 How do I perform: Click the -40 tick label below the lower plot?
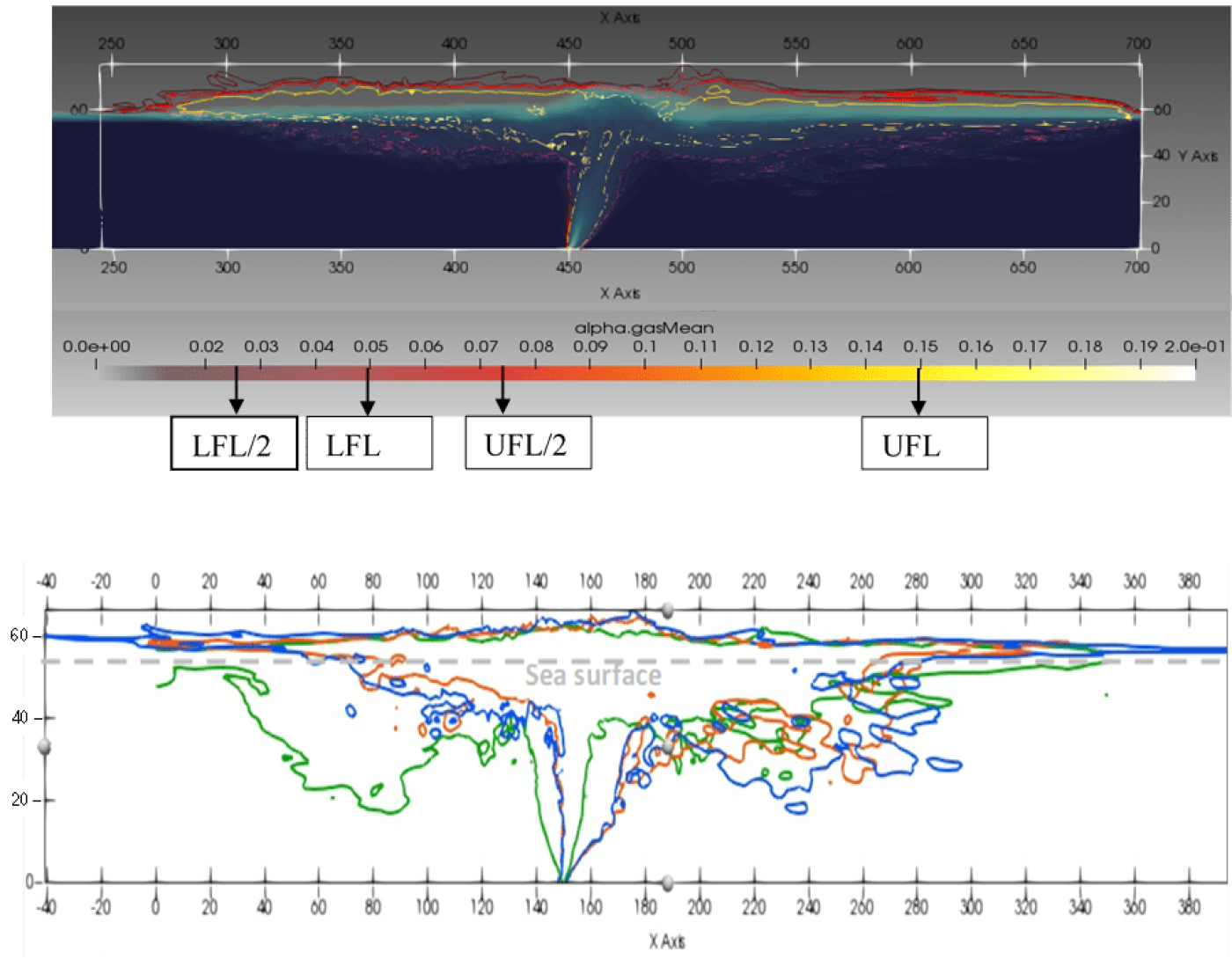46,906
